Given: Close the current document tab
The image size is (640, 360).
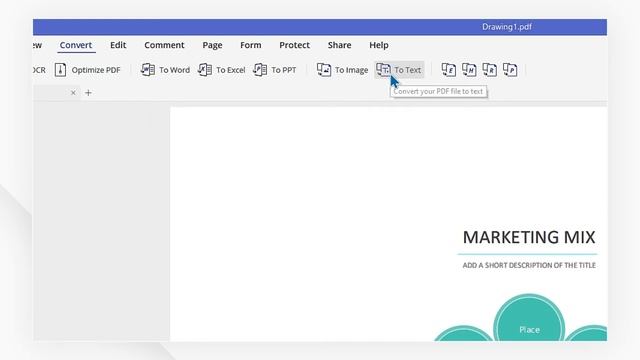Looking at the screenshot, I should 73,93.
